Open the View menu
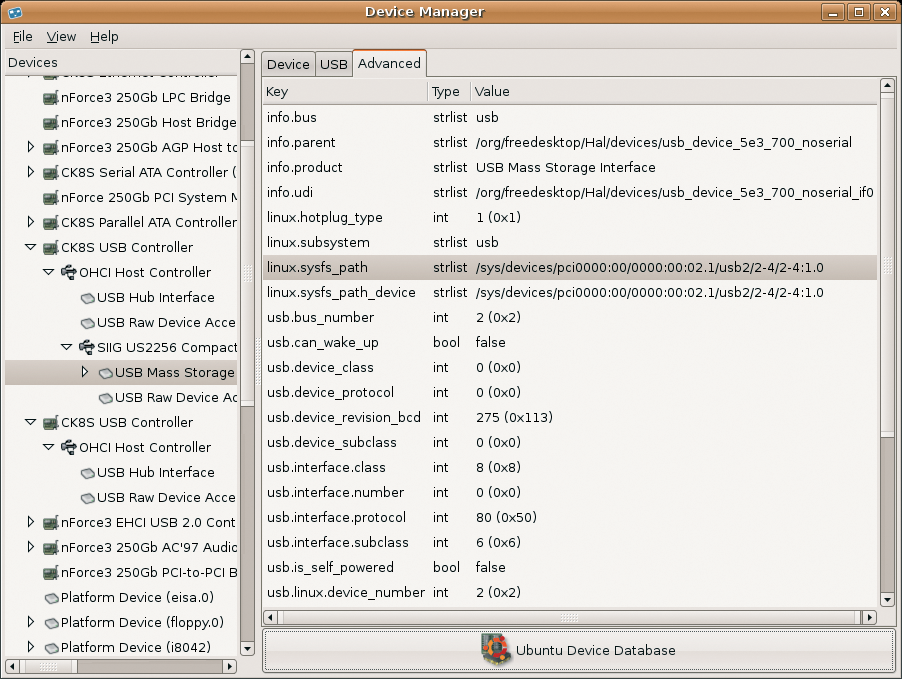 [x=61, y=37]
